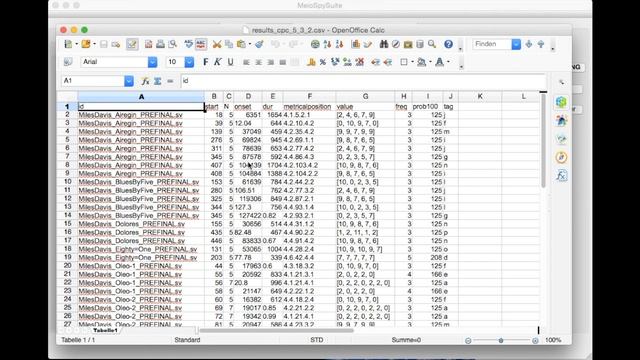Open the Borders dropdown arrow
The height and width of the screenshot is (360, 640).
(x=412, y=62)
